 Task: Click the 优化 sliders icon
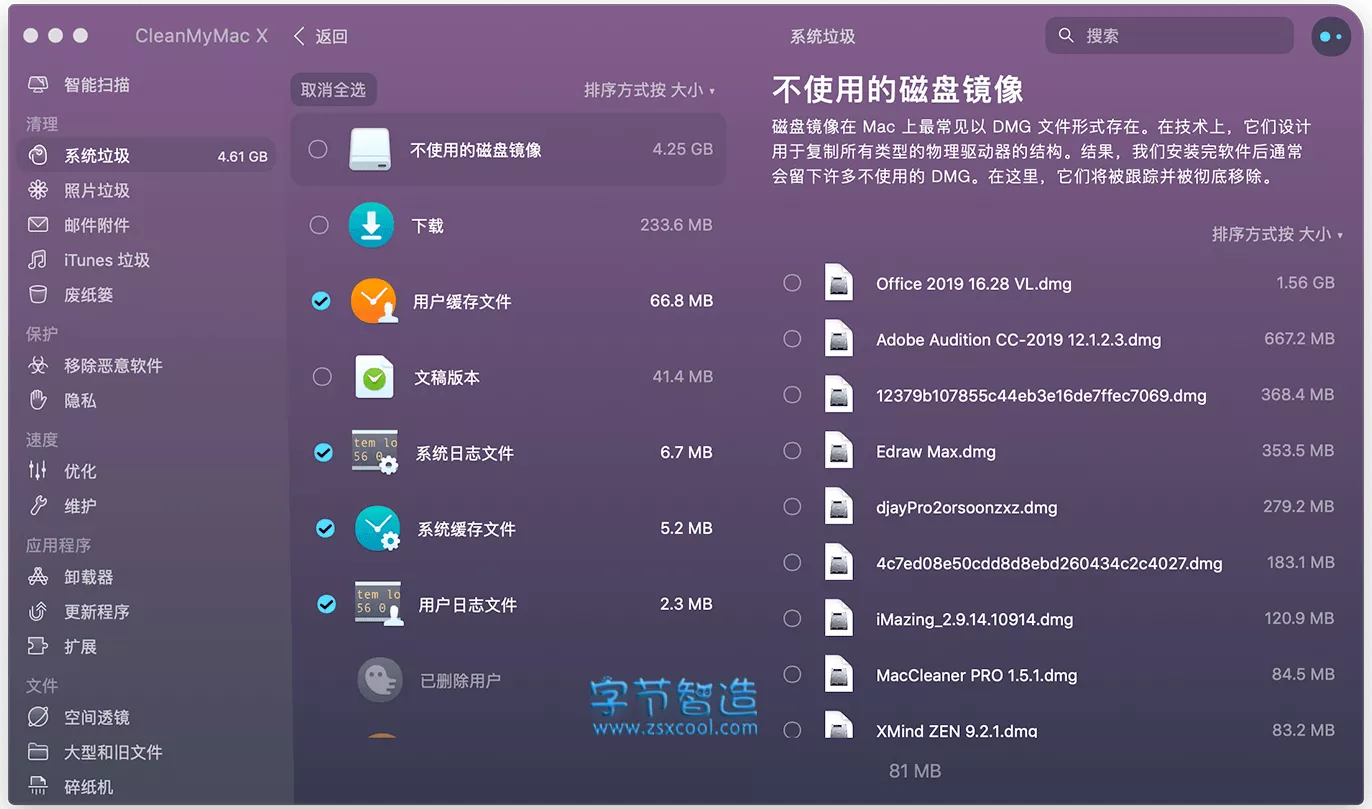tap(38, 470)
